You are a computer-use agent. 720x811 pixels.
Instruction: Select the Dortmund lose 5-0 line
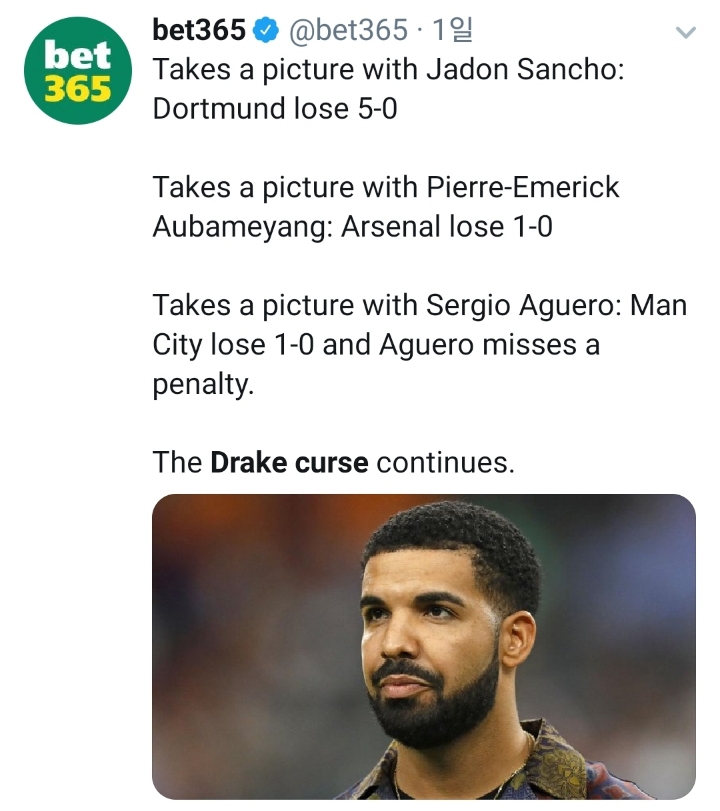pos(275,109)
